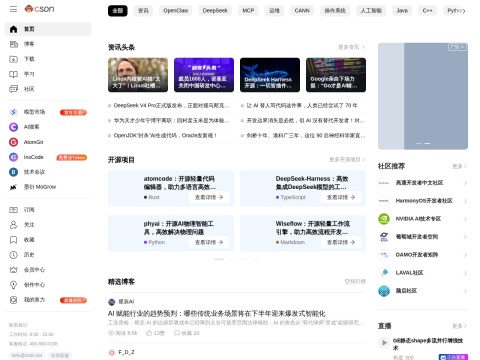Open the 订阅 subscription icon

13,210
